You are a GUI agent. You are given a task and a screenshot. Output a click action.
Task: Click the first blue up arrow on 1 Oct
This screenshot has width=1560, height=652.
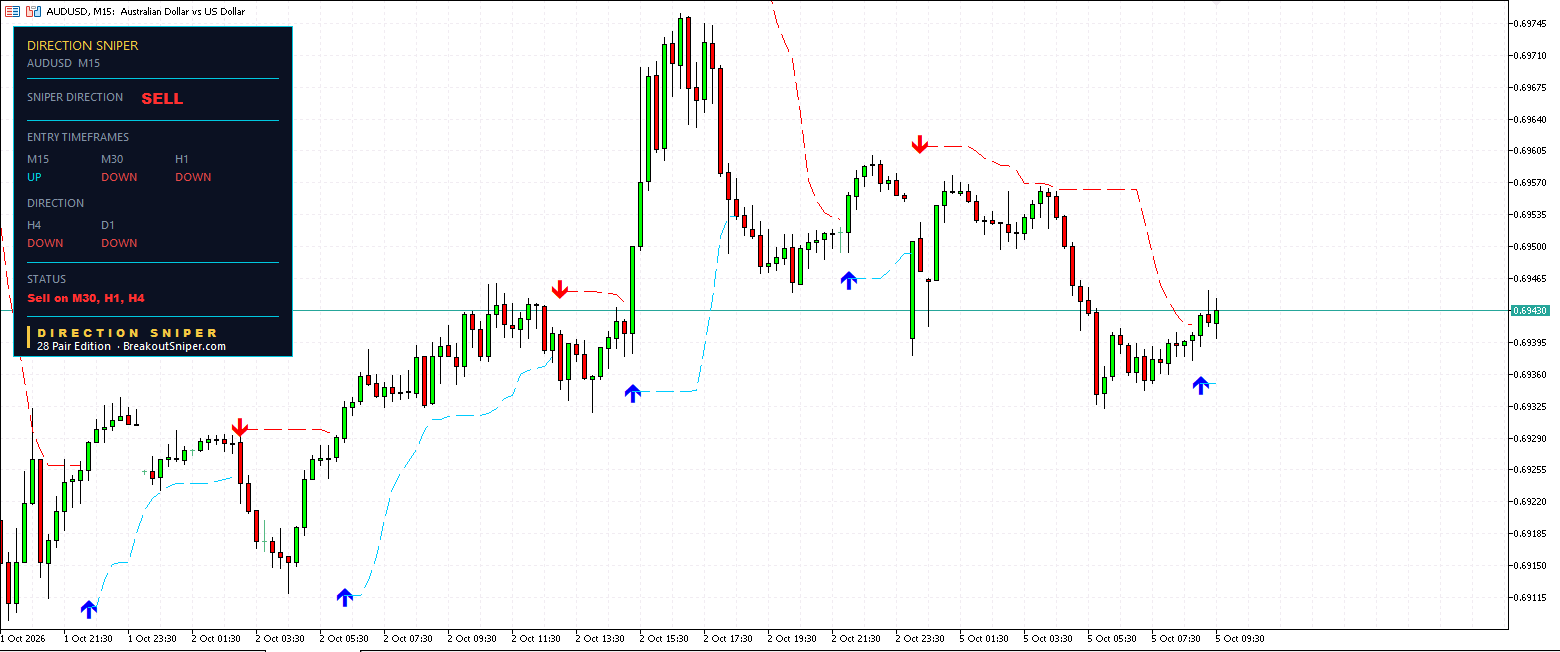click(89, 608)
